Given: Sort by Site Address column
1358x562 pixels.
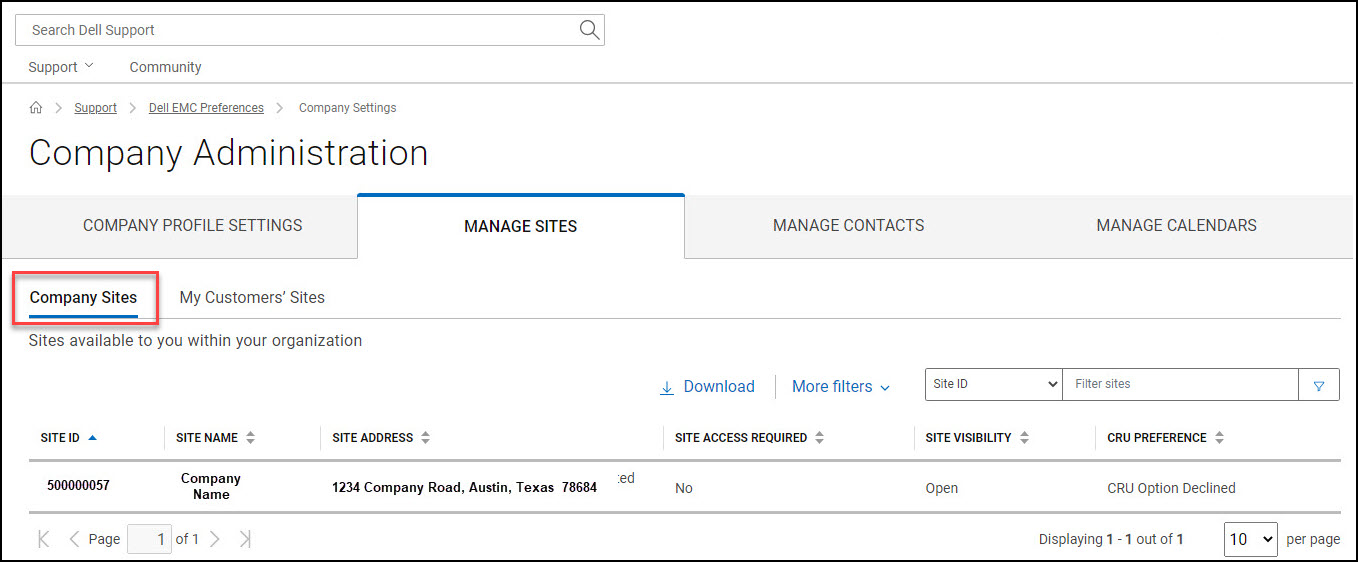Looking at the screenshot, I should click(x=425, y=438).
